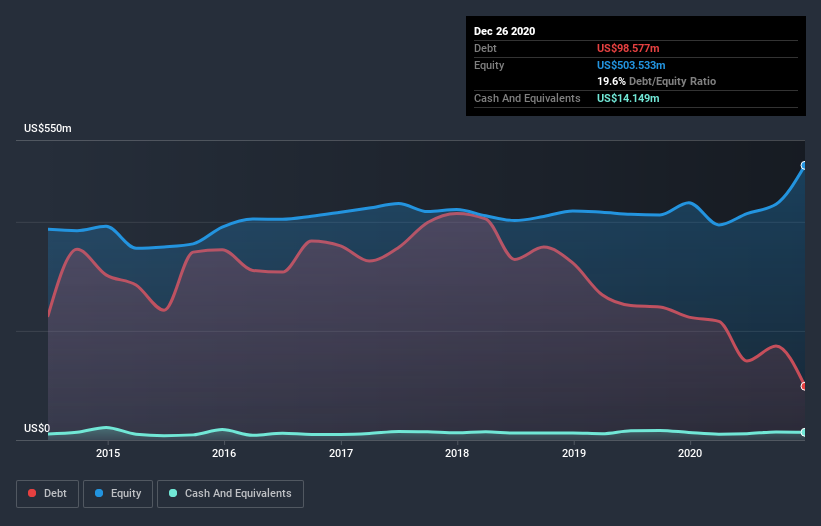
Task: Click the 2019 x-axis label
Action: (574, 453)
